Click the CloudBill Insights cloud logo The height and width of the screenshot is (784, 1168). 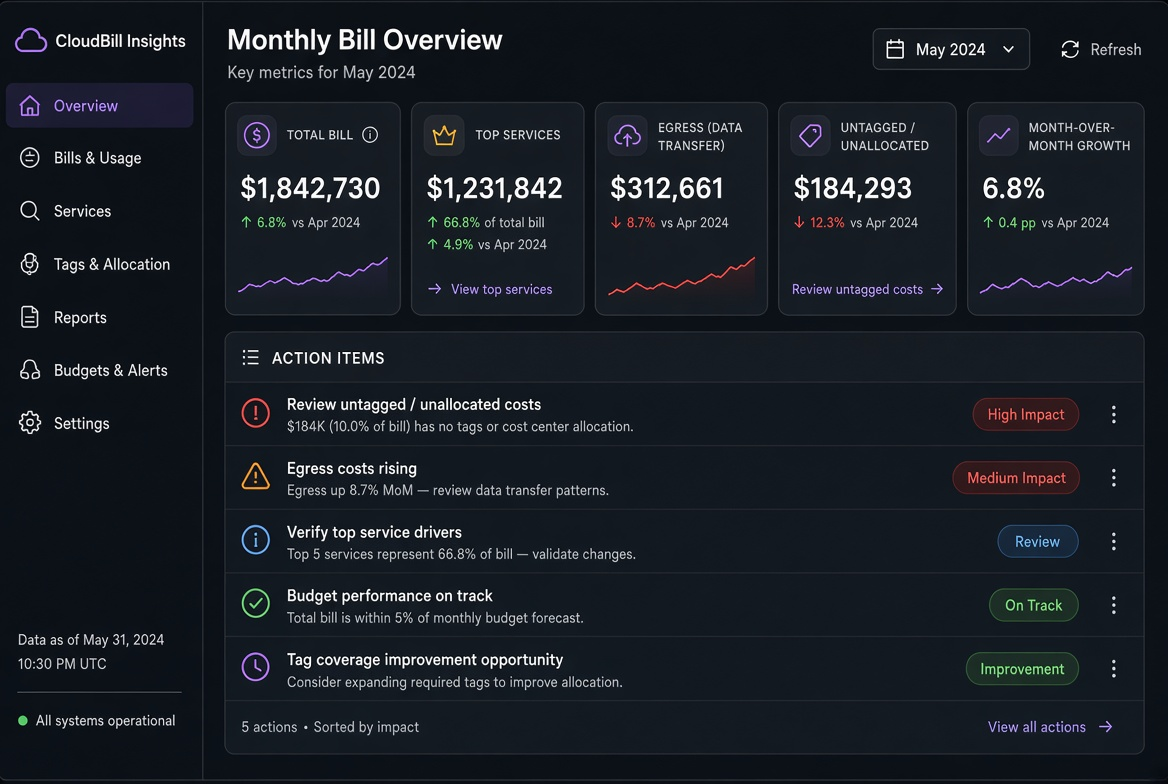pyautogui.click(x=31, y=41)
